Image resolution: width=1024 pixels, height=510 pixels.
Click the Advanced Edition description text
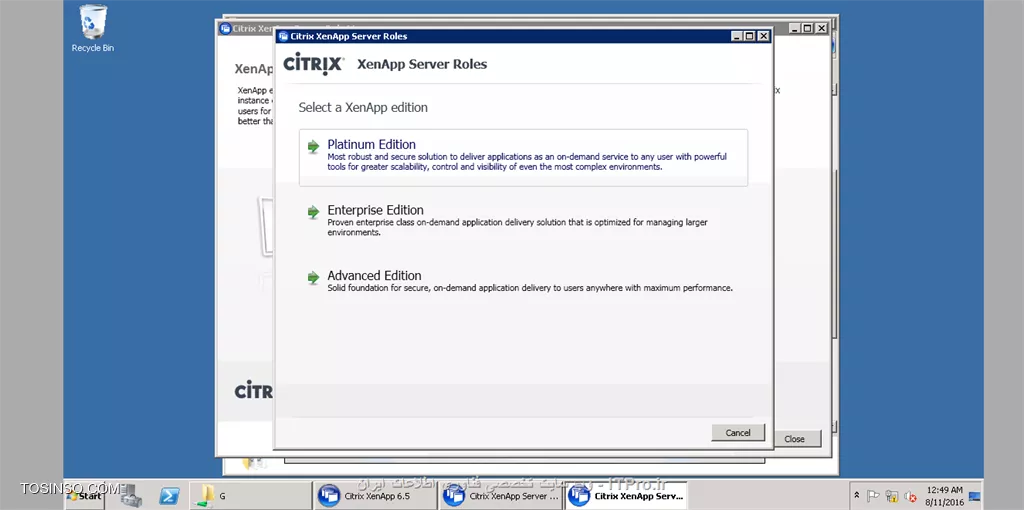[530, 288]
